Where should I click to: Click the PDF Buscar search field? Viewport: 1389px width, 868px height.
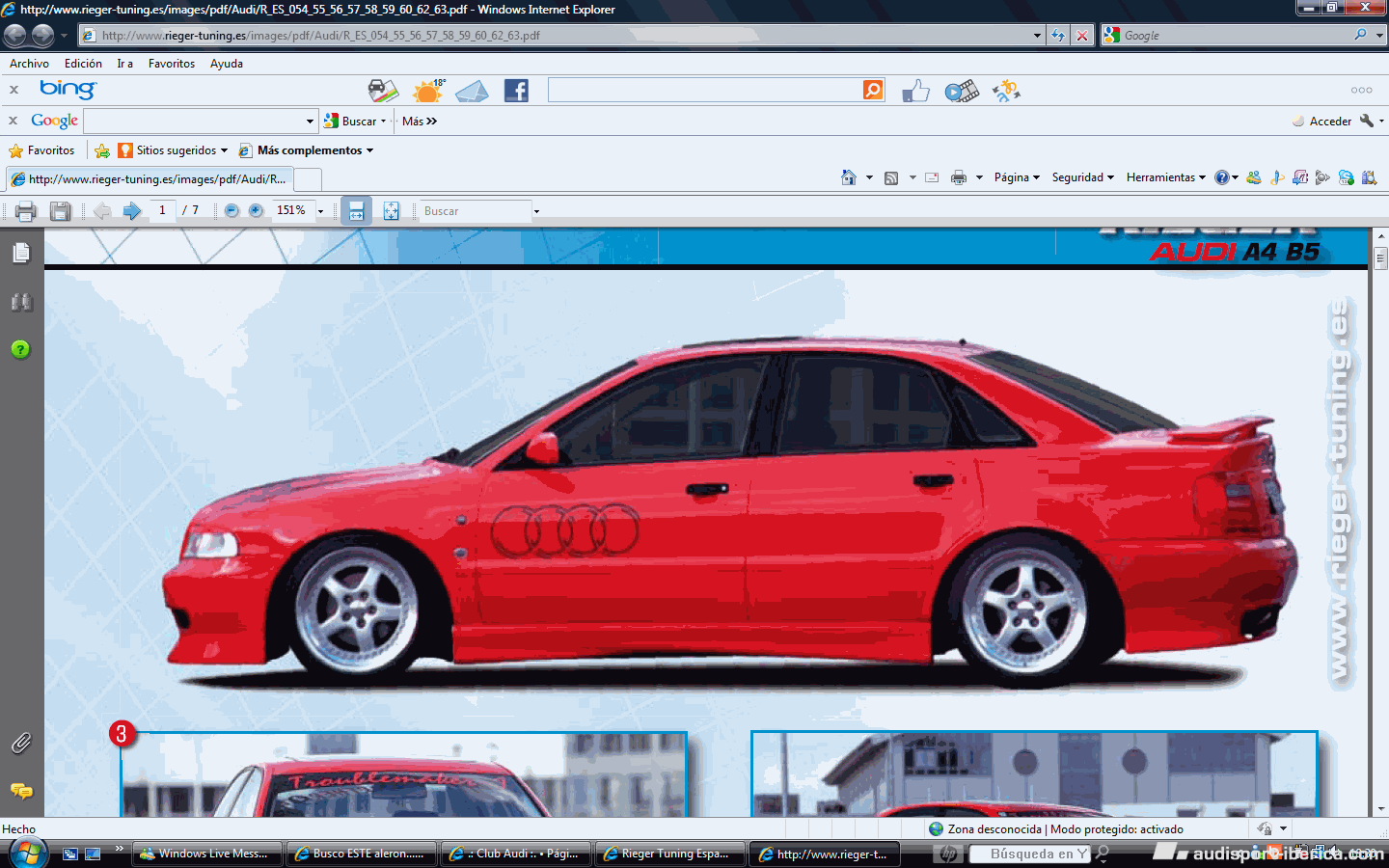[476, 211]
